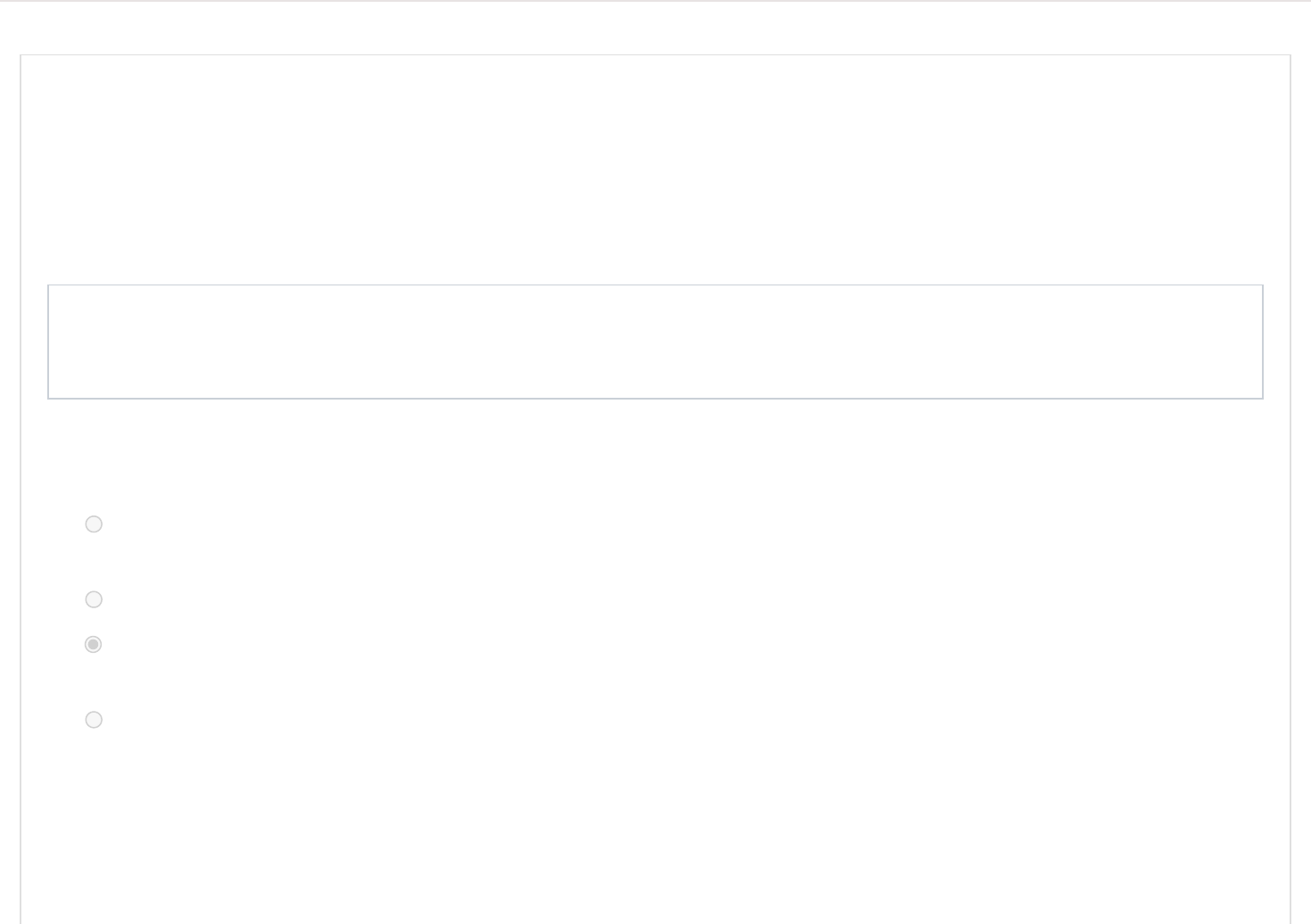Choose the second radio button option

pyautogui.click(x=94, y=599)
